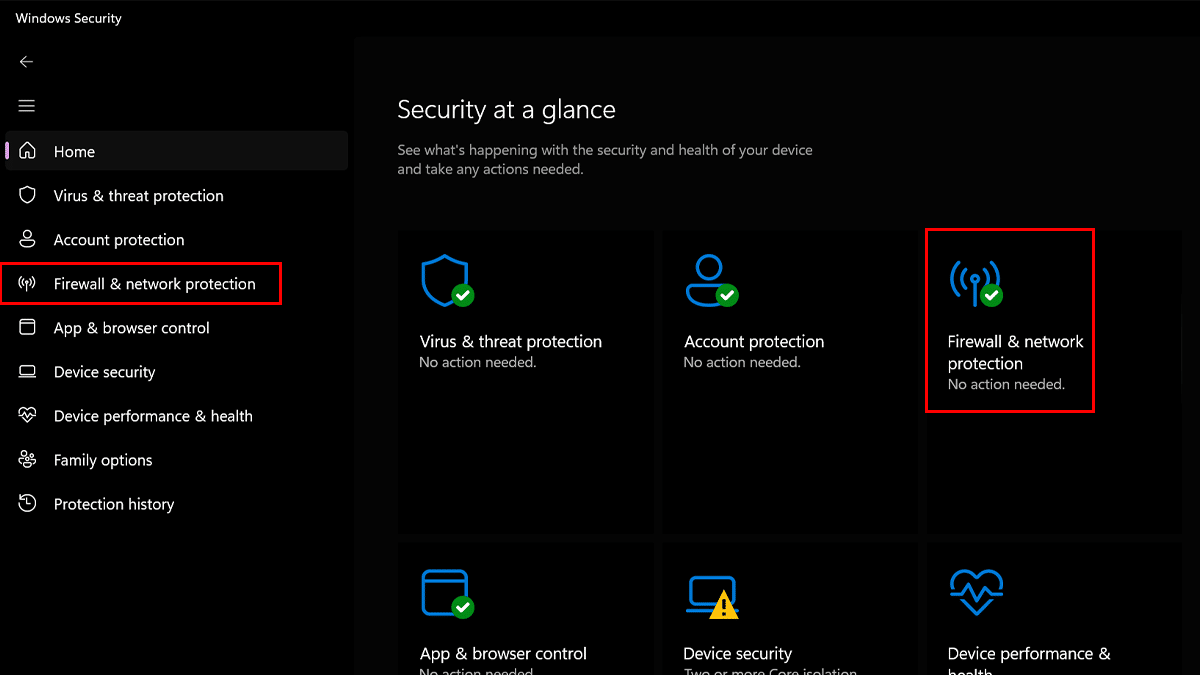Click App & browser control sidebar icon
The height and width of the screenshot is (675, 1200).
pos(28,328)
